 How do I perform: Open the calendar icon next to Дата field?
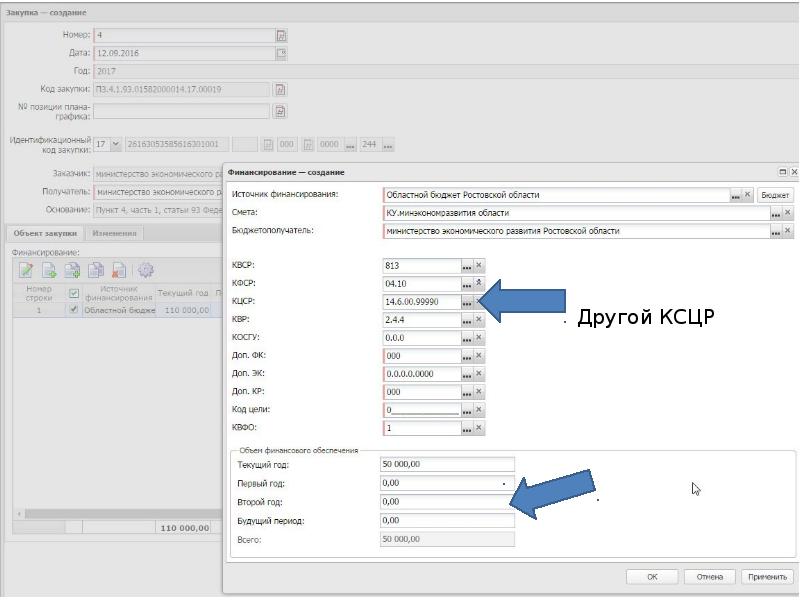tap(281, 53)
